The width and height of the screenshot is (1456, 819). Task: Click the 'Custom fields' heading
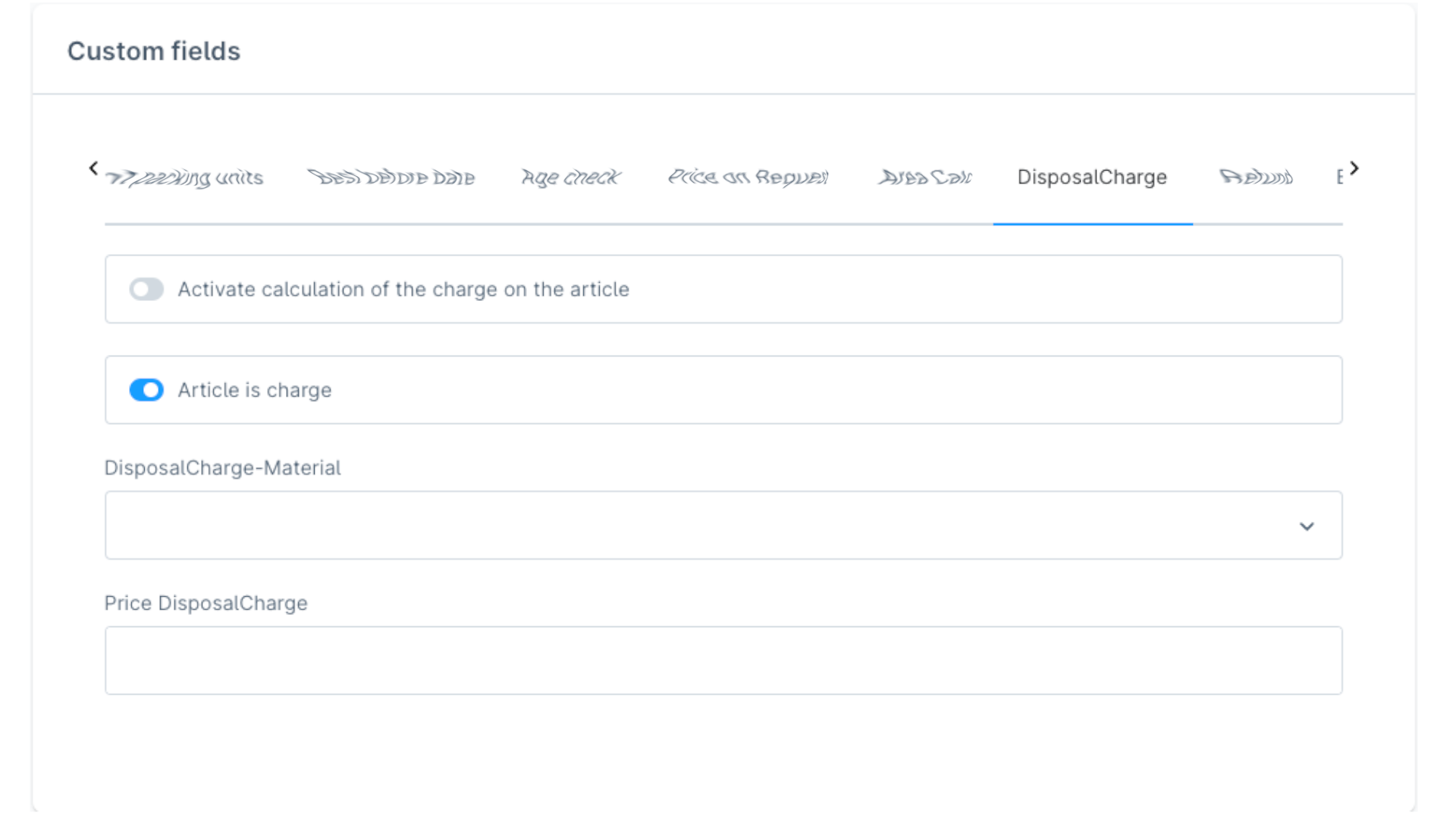click(x=154, y=51)
